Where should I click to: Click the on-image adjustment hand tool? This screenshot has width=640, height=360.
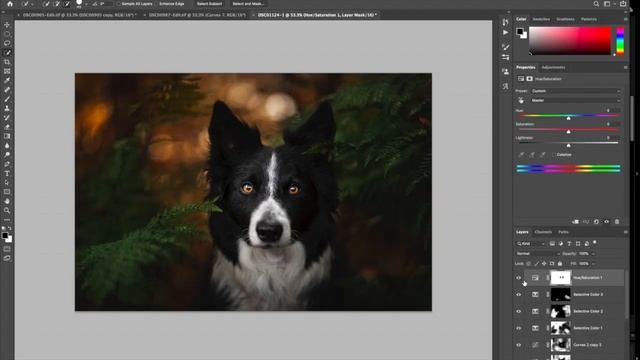521,100
